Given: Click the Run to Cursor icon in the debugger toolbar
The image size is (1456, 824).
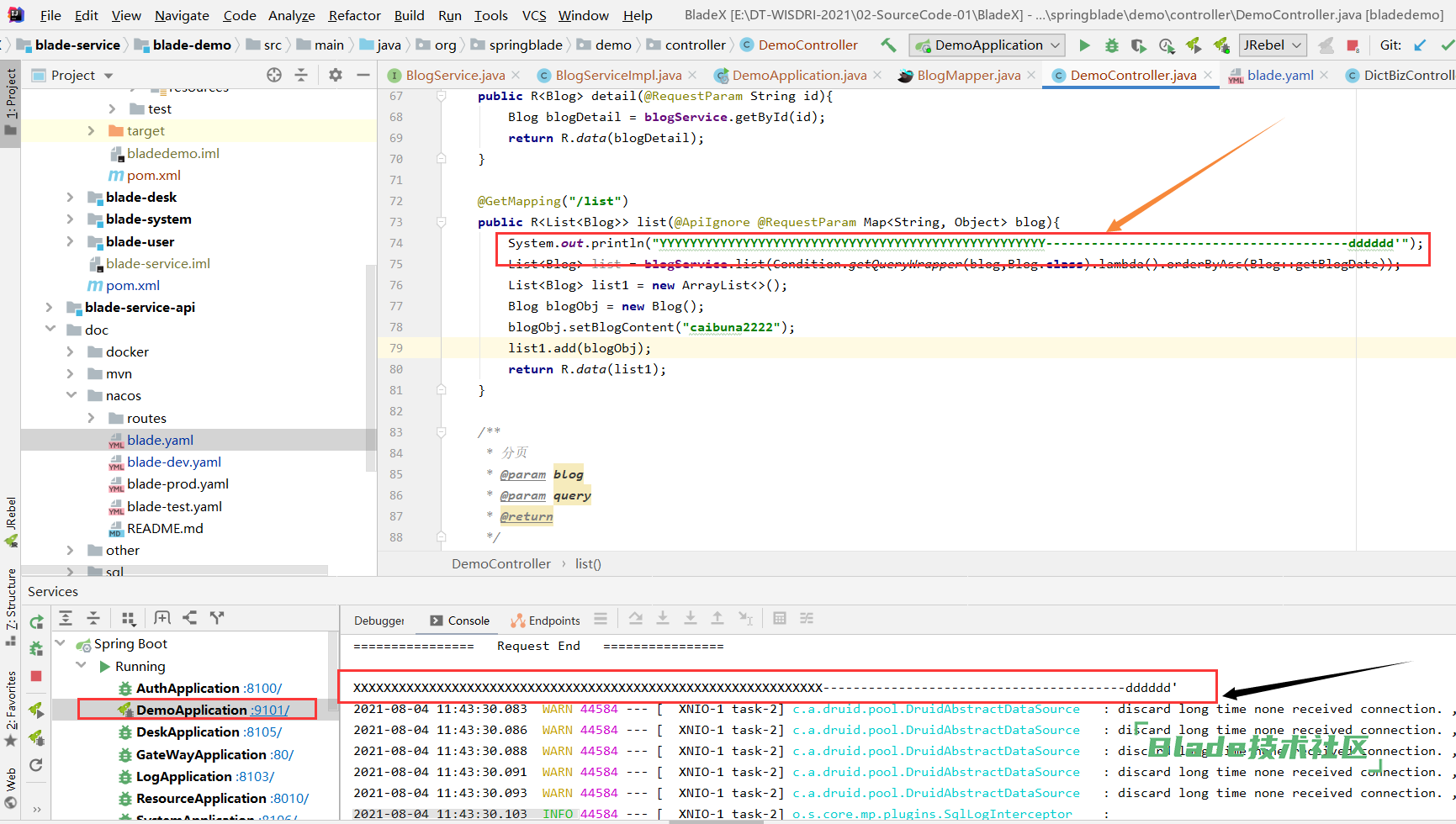Looking at the screenshot, I should (745, 618).
